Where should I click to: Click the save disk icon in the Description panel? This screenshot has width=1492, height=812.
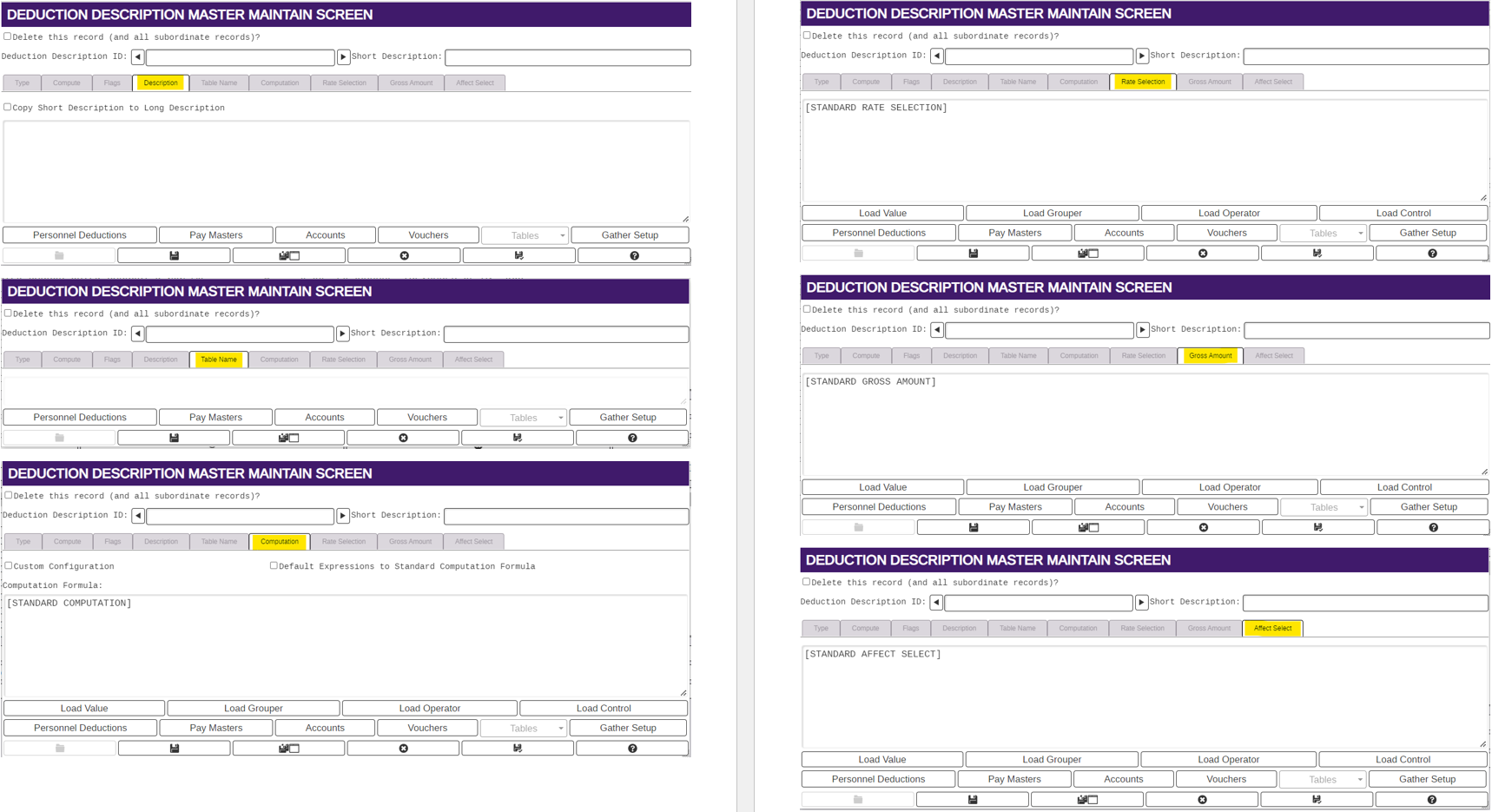click(x=174, y=255)
